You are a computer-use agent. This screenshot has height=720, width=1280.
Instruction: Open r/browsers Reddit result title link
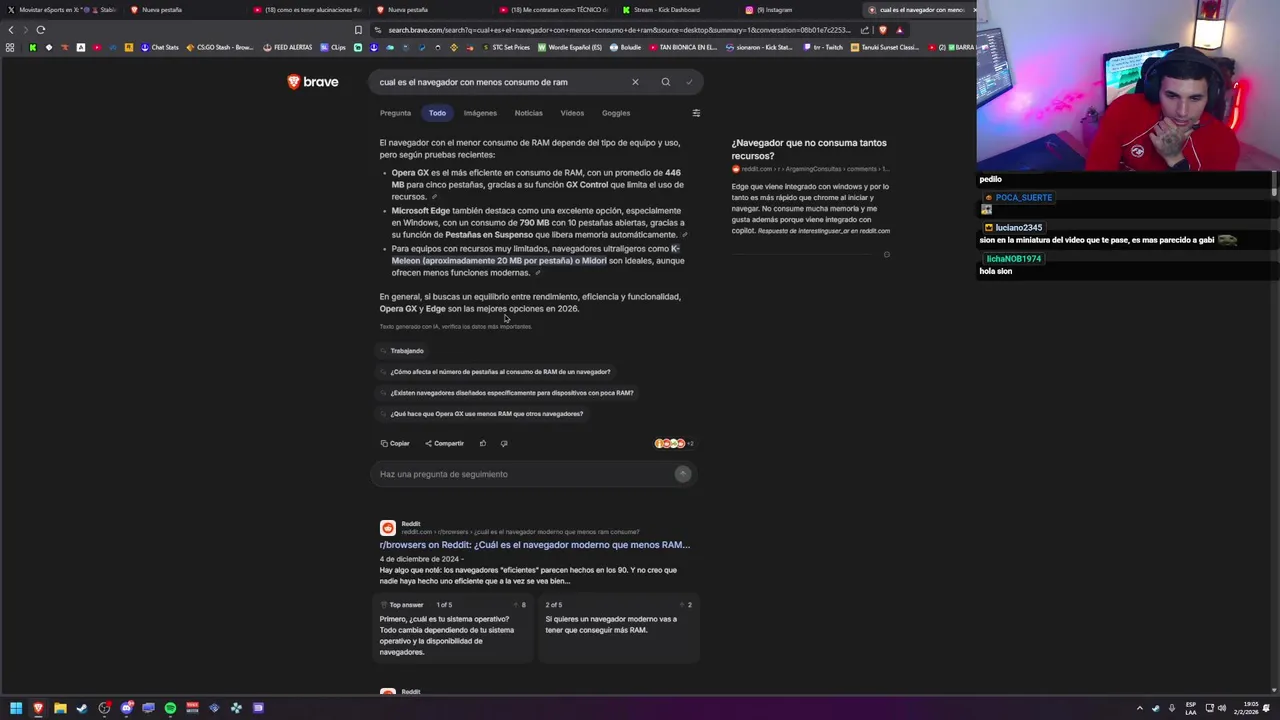click(x=535, y=545)
